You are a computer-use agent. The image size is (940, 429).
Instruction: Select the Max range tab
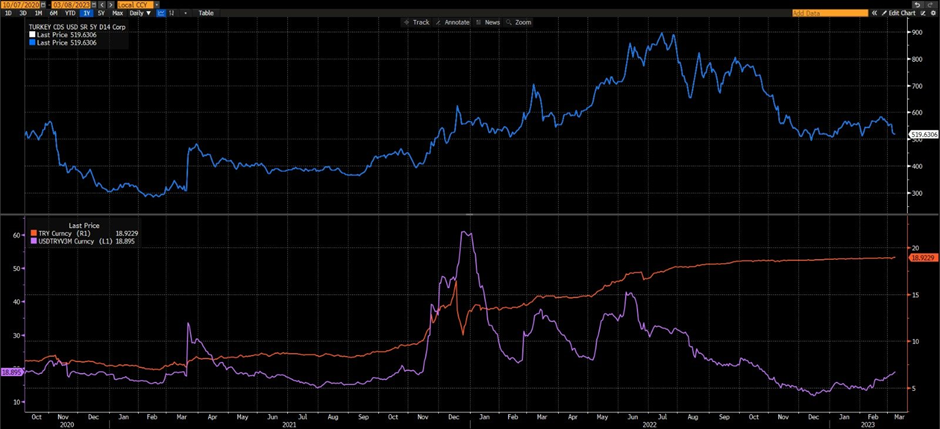click(x=118, y=13)
